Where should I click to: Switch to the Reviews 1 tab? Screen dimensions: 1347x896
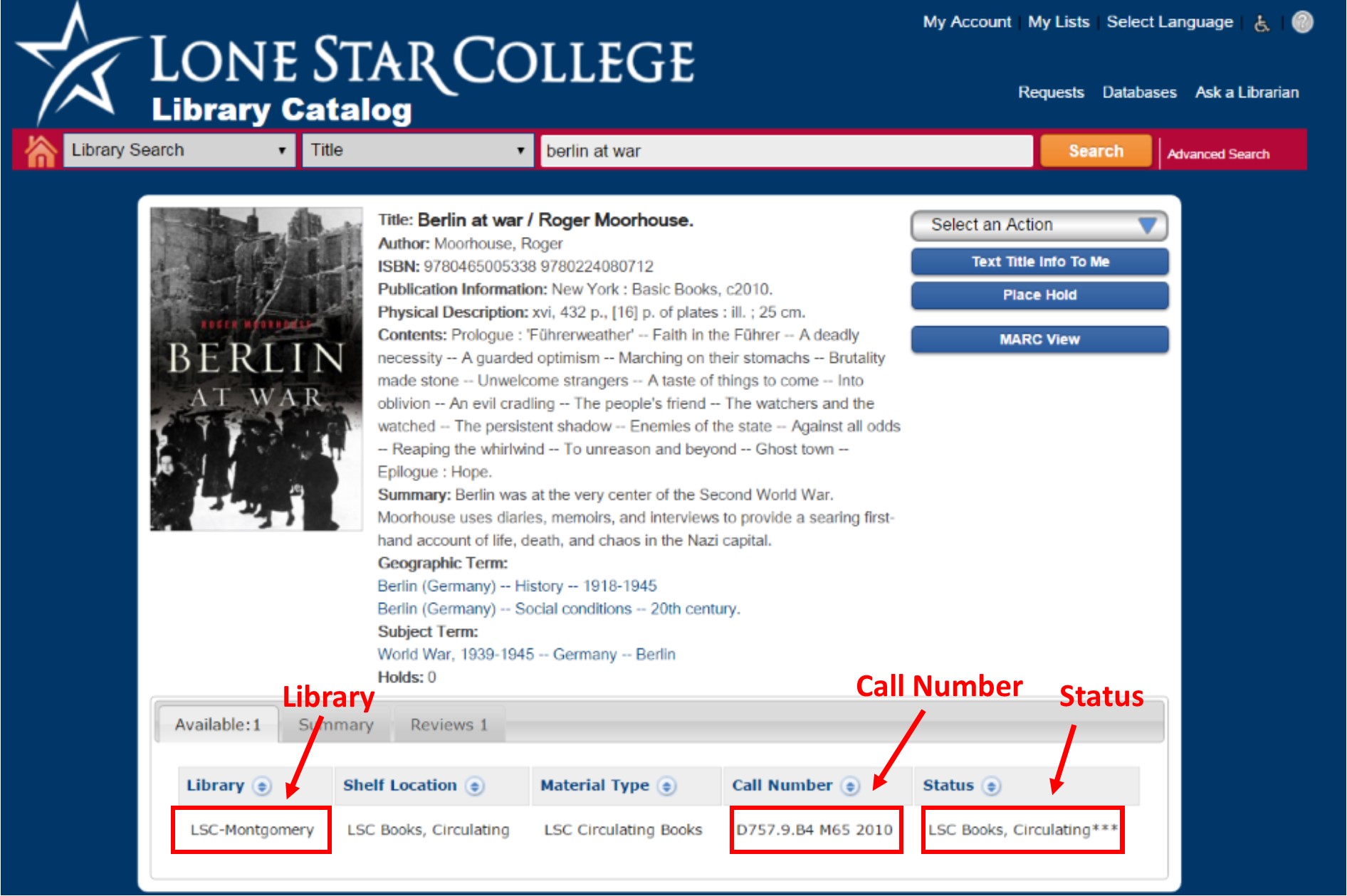[449, 724]
